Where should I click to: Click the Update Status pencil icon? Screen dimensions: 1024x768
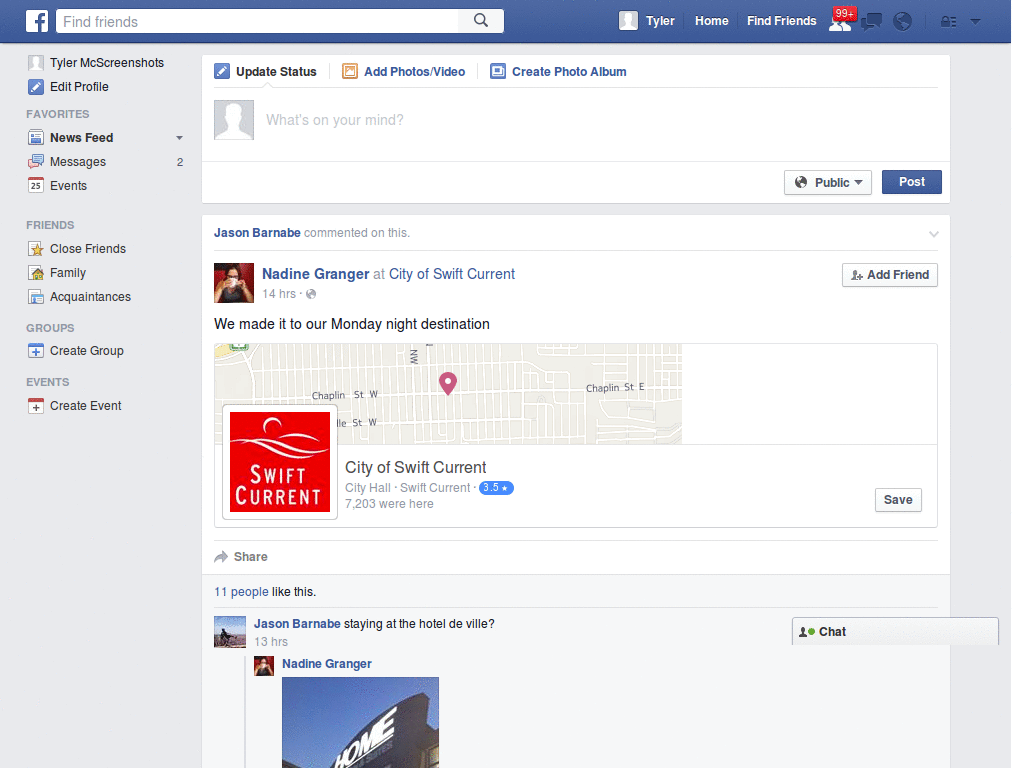(222, 71)
